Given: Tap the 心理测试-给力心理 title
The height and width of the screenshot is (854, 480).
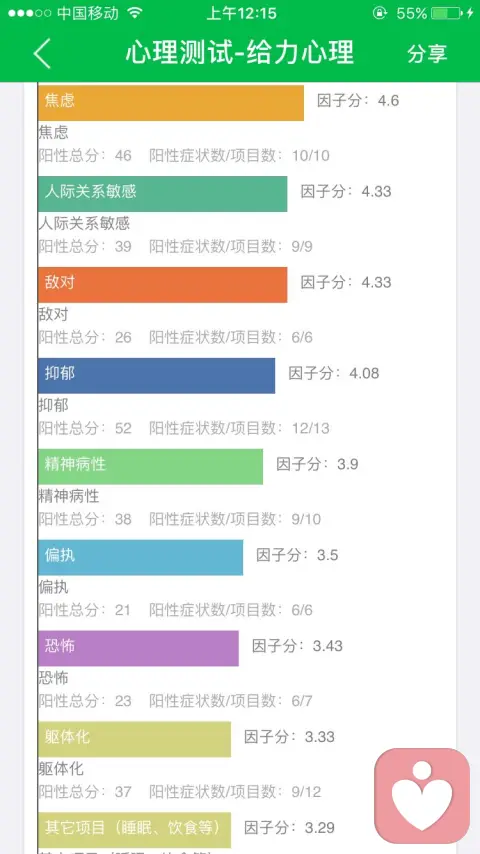Looking at the screenshot, I should (240, 53).
